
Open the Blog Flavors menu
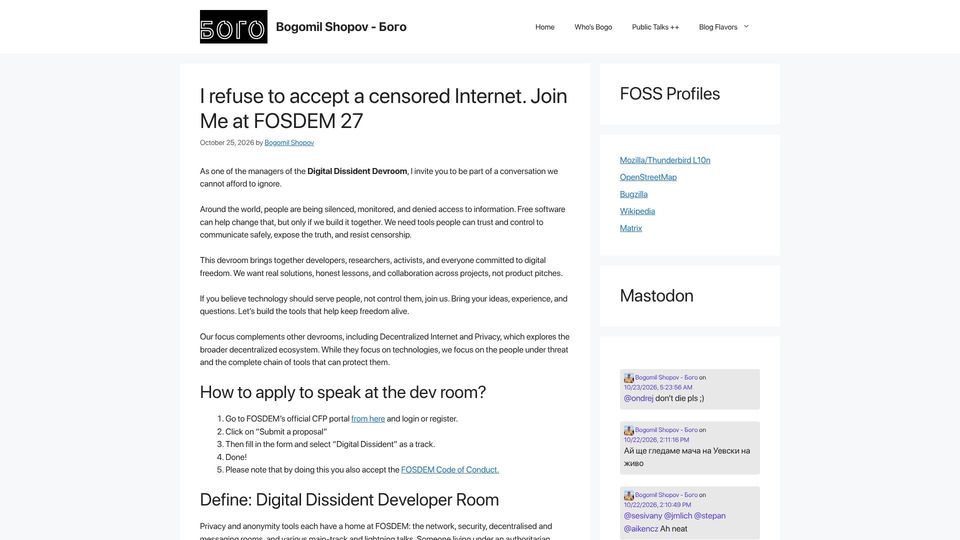[x=718, y=27]
